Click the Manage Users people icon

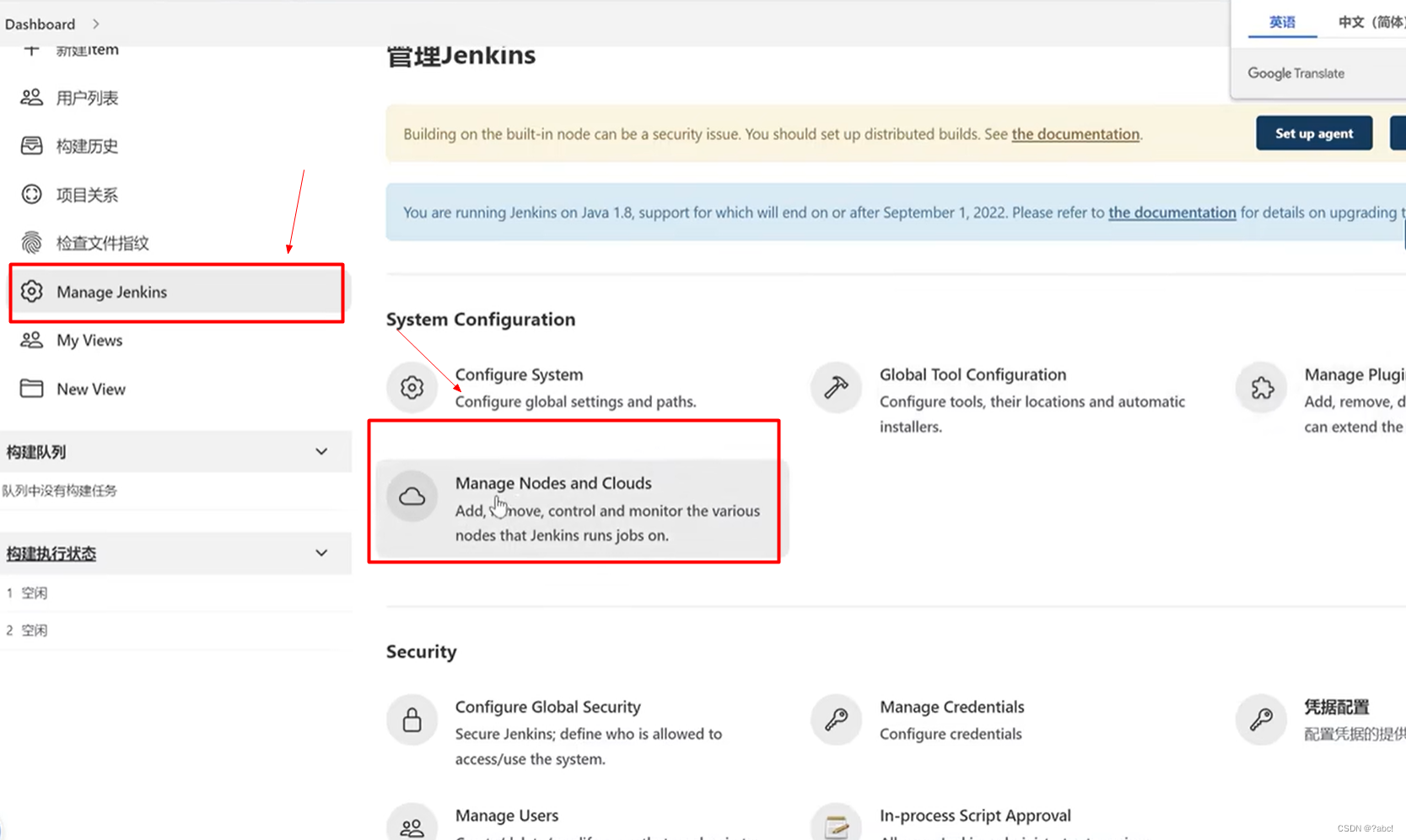[412, 824]
